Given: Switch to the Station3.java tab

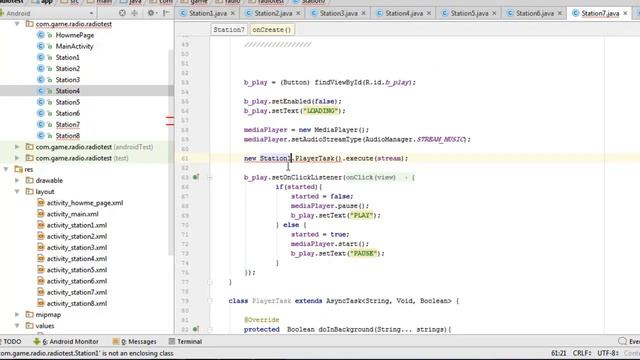Looking at the screenshot, I should tap(338, 13).
